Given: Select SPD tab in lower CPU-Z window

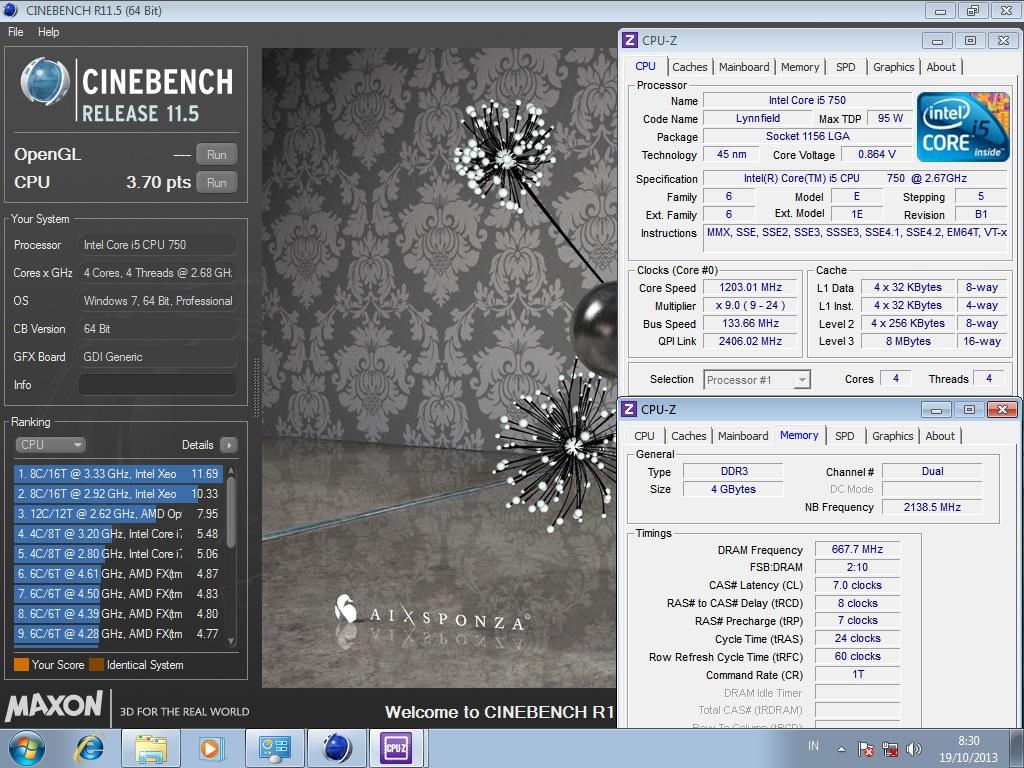Looking at the screenshot, I should [x=844, y=436].
